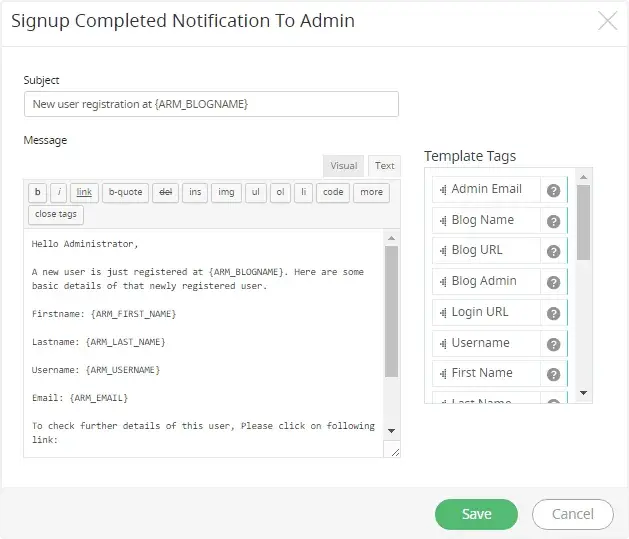Screen dimensions: 629x539
Task: Click the close tags button
Action: pos(55,214)
